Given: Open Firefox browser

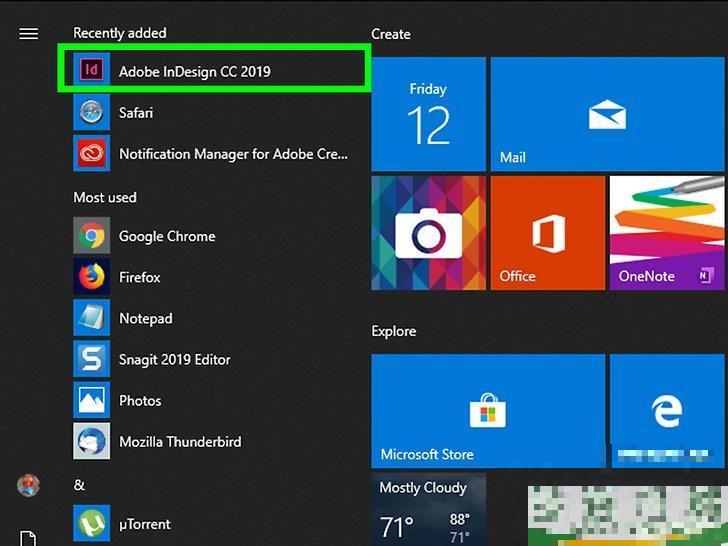Looking at the screenshot, I should pyautogui.click(x=139, y=277).
